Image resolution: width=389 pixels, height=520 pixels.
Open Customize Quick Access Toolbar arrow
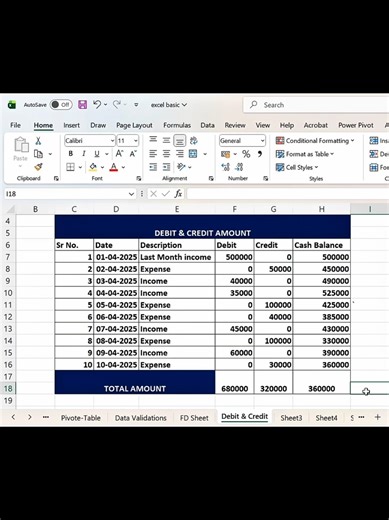pos(136,105)
